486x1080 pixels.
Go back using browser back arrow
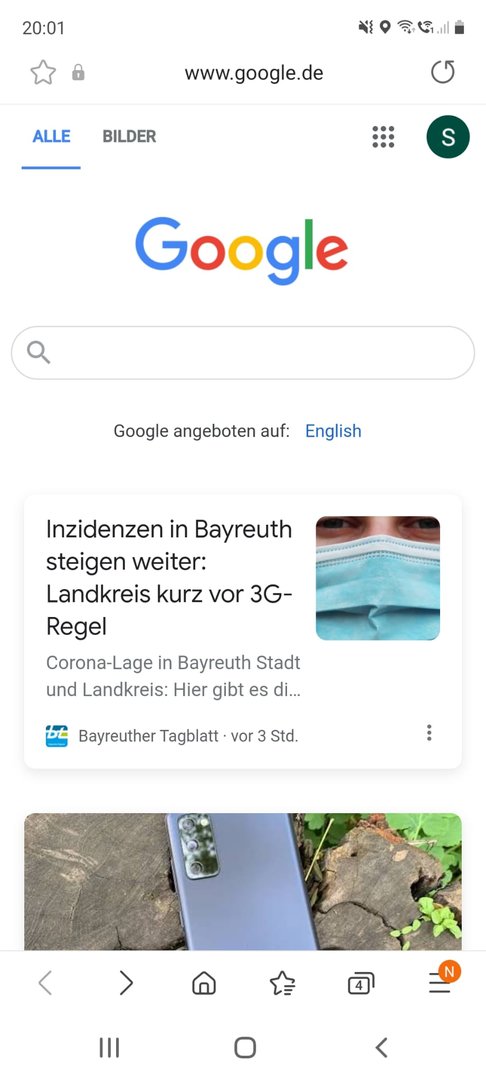coord(45,984)
